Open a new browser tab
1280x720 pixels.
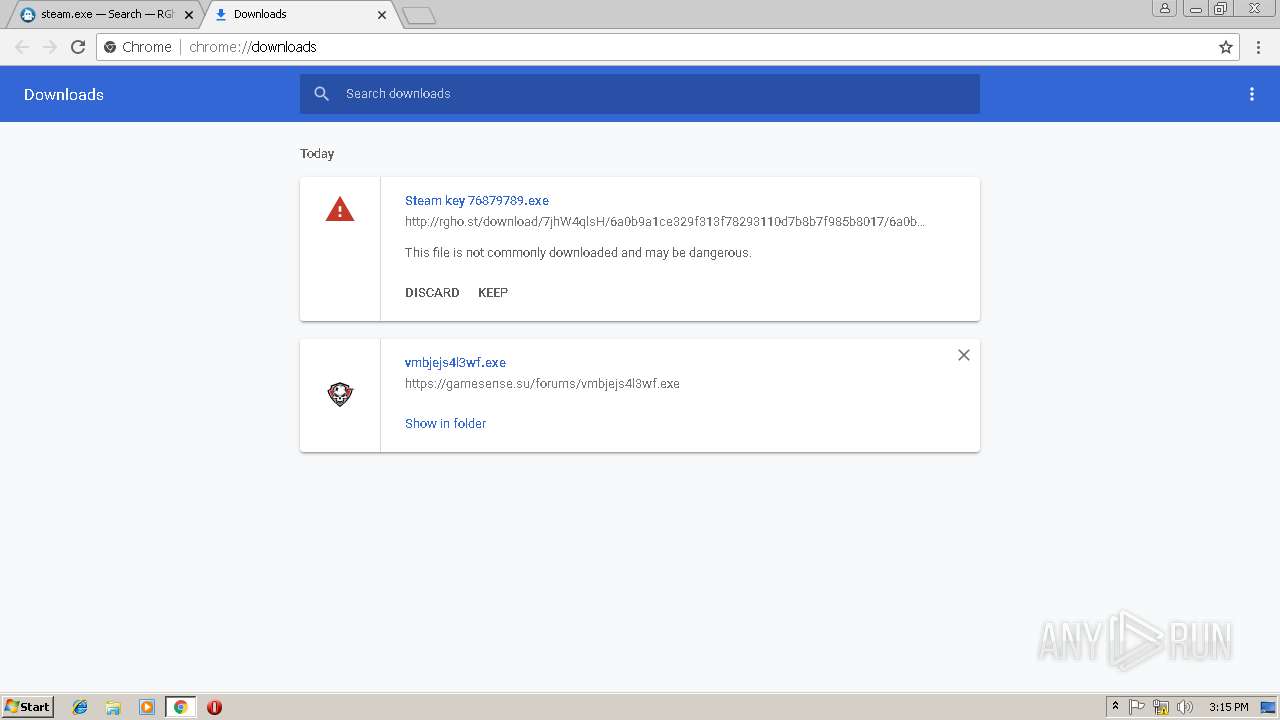419,15
